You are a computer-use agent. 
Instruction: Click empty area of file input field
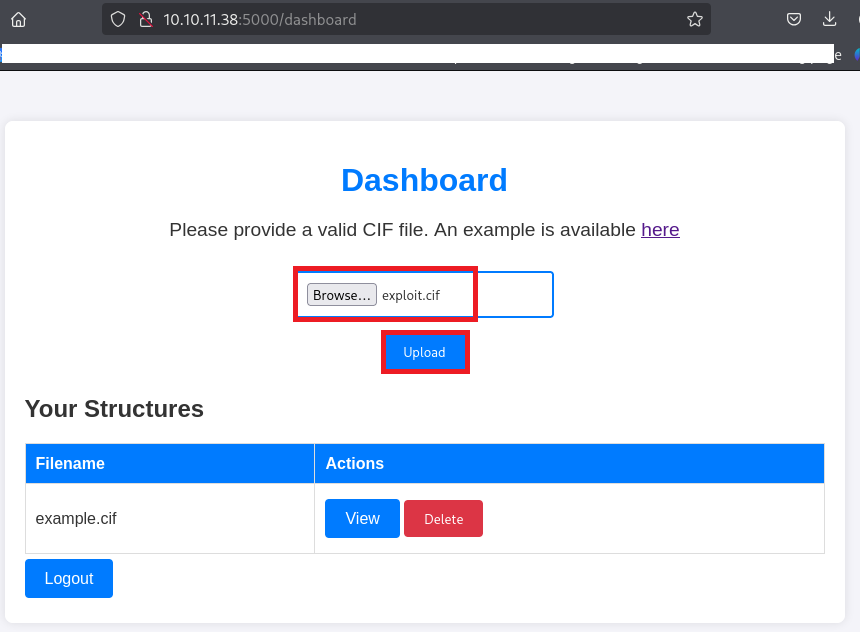[x=514, y=295]
